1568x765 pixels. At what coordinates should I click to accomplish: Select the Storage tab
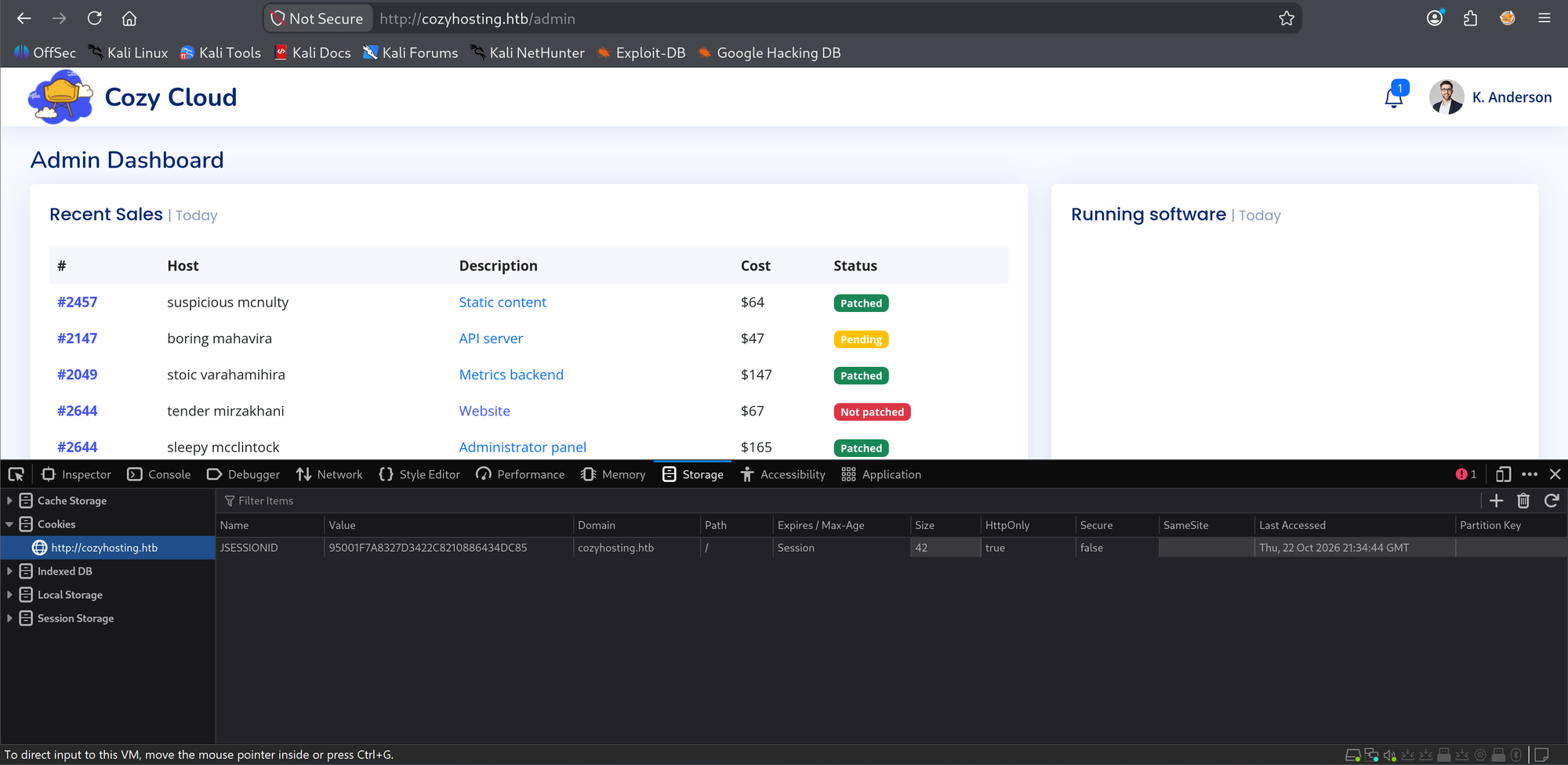pos(693,474)
